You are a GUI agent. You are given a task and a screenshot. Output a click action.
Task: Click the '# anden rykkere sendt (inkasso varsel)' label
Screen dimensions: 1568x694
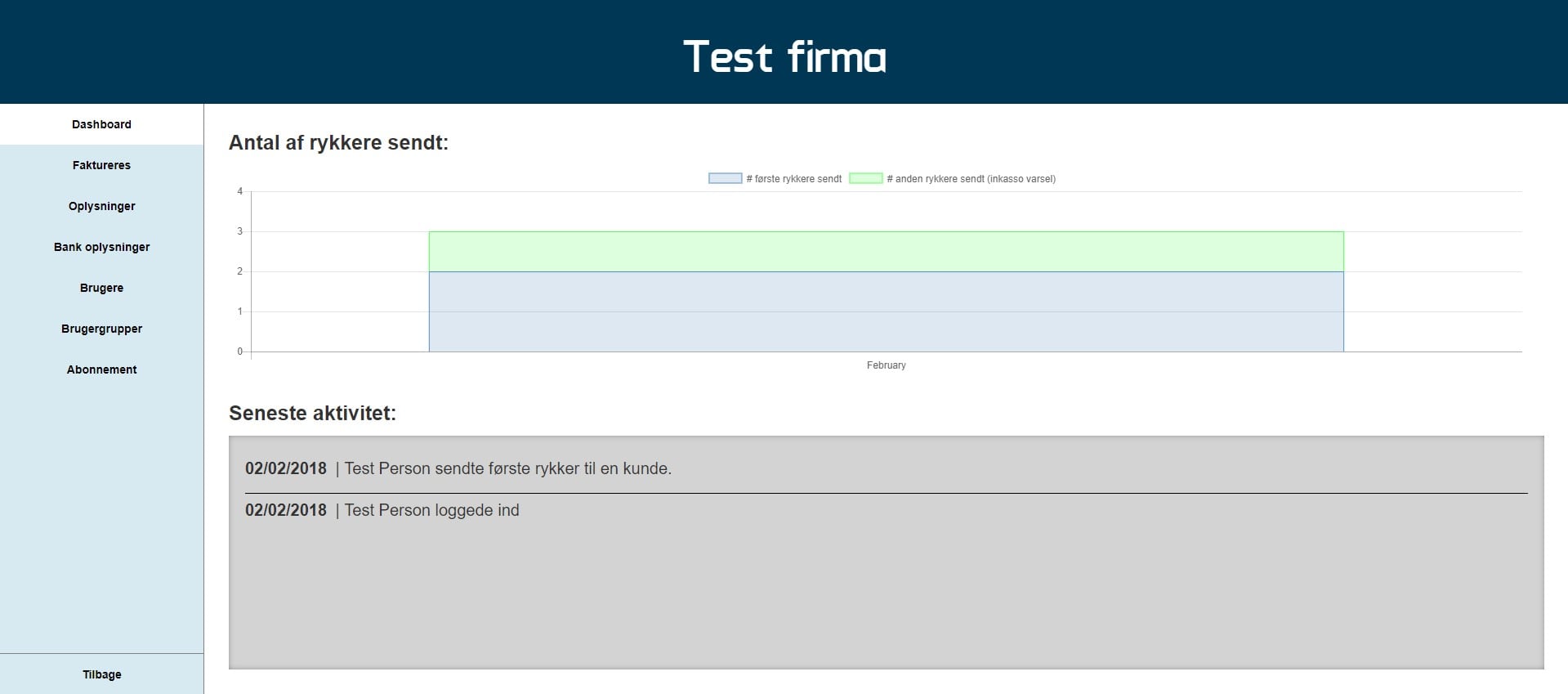pyautogui.click(x=972, y=179)
